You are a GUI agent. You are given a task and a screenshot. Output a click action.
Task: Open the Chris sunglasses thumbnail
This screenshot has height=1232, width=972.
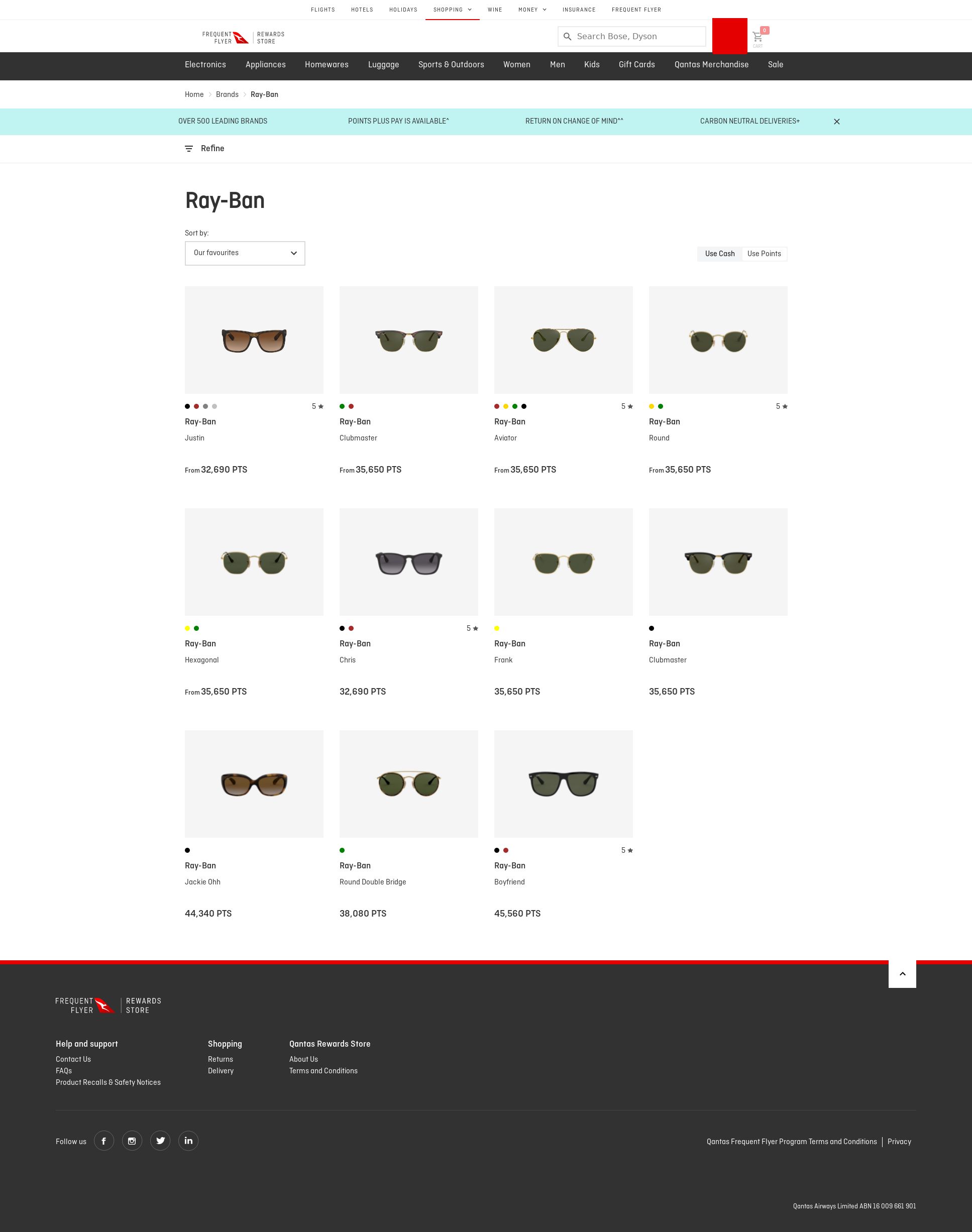click(x=408, y=562)
